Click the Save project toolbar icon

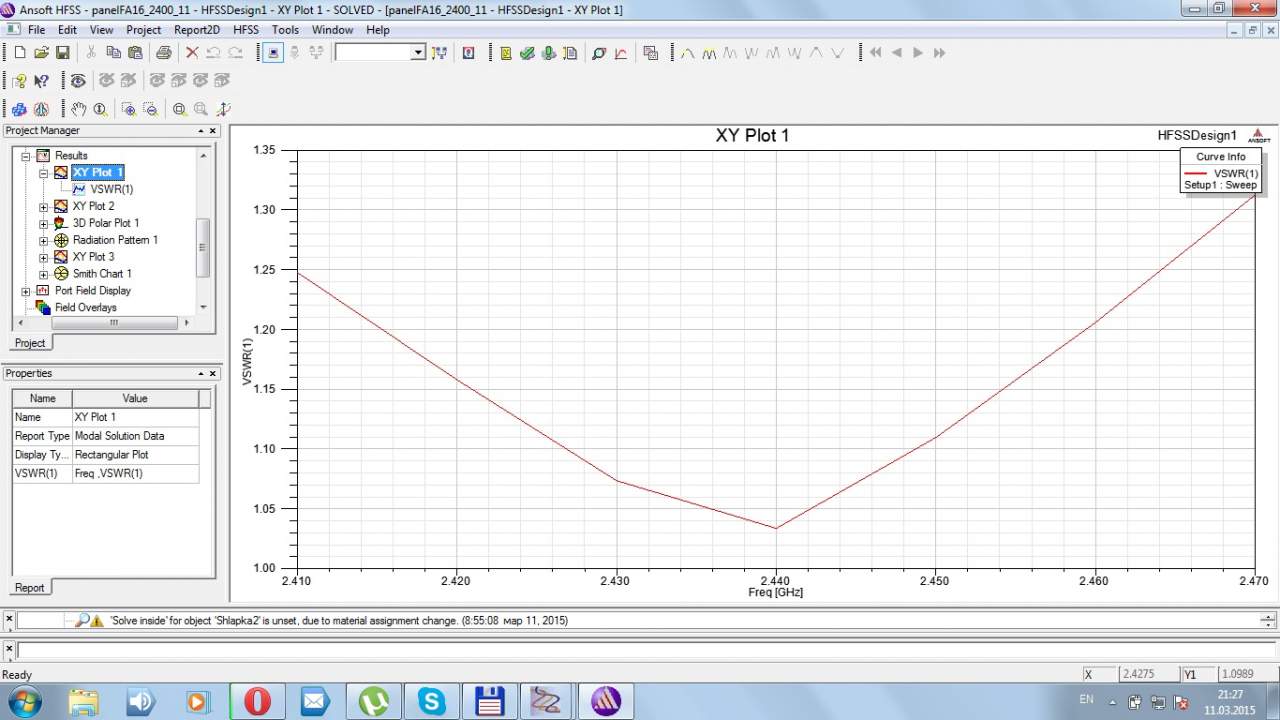click(62, 53)
